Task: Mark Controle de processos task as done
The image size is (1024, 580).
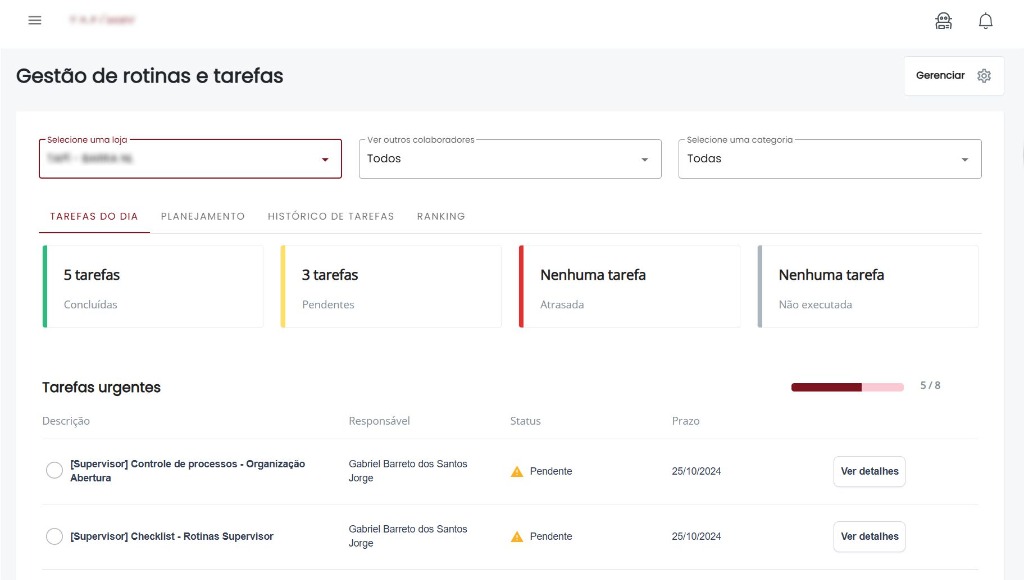Action: coord(54,471)
